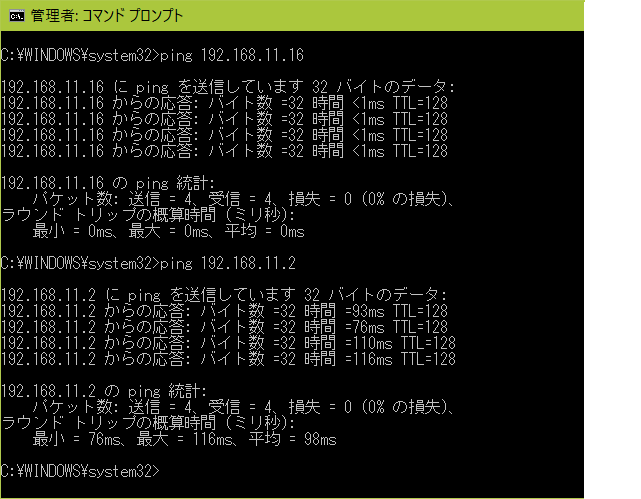
Task: Select the reply line showing 時間 =76ms
Action: click(x=224, y=327)
